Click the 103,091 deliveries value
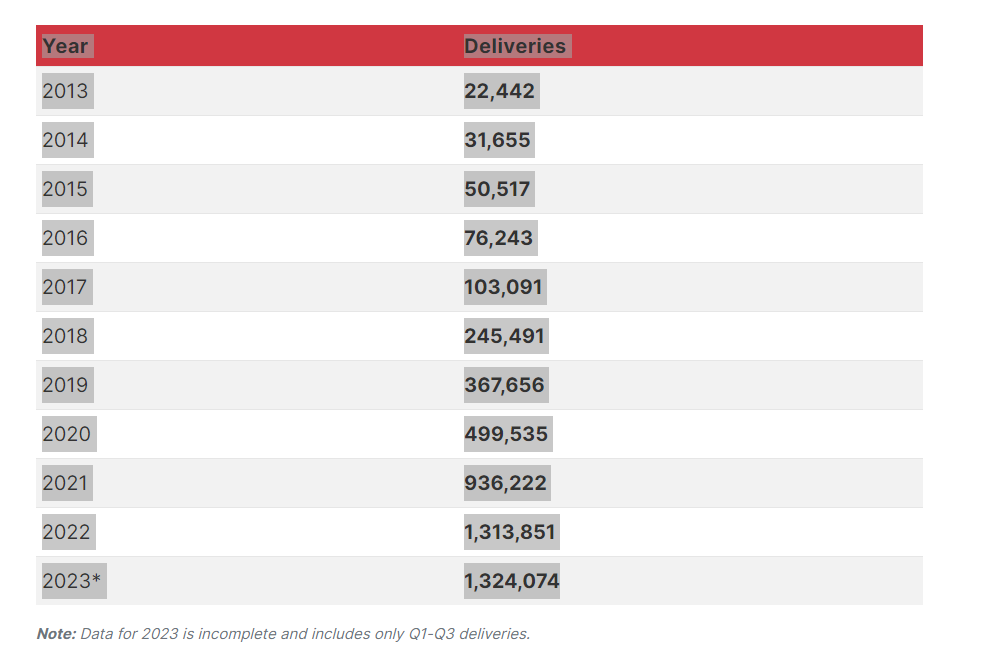This screenshot has width=1006, height=648. [505, 287]
